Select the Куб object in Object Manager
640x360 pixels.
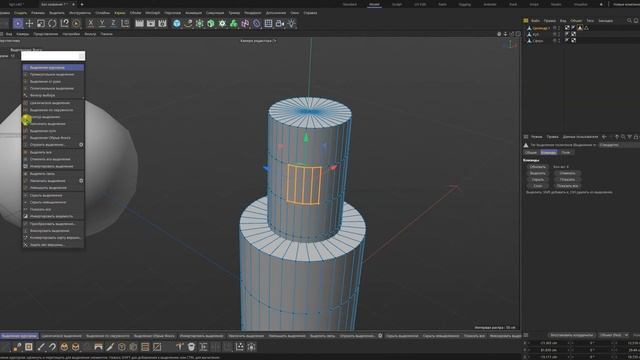pyautogui.click(x=536, y=35)
